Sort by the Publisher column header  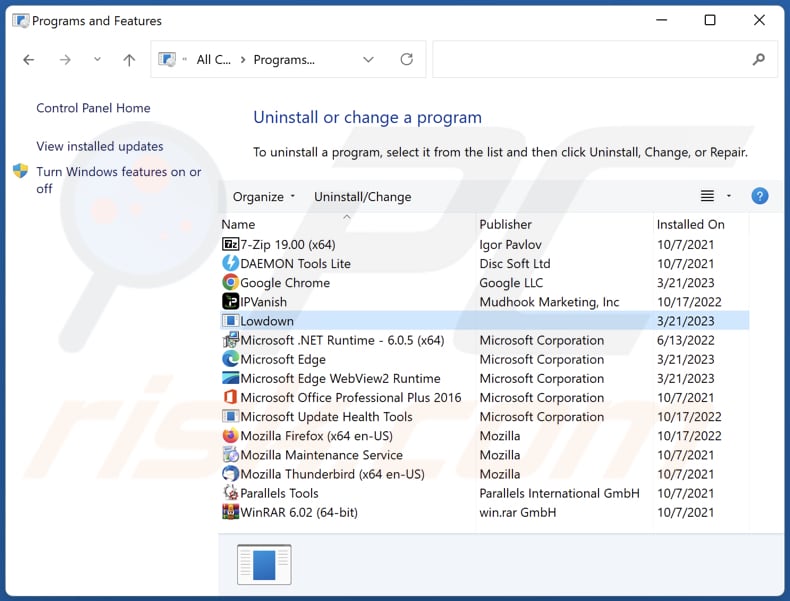[x=563, y=224]
